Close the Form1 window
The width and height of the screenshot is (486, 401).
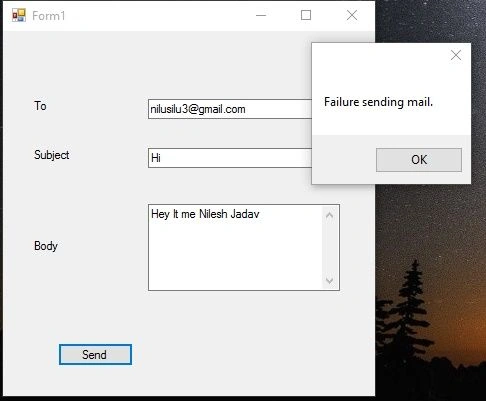point(352,15)
